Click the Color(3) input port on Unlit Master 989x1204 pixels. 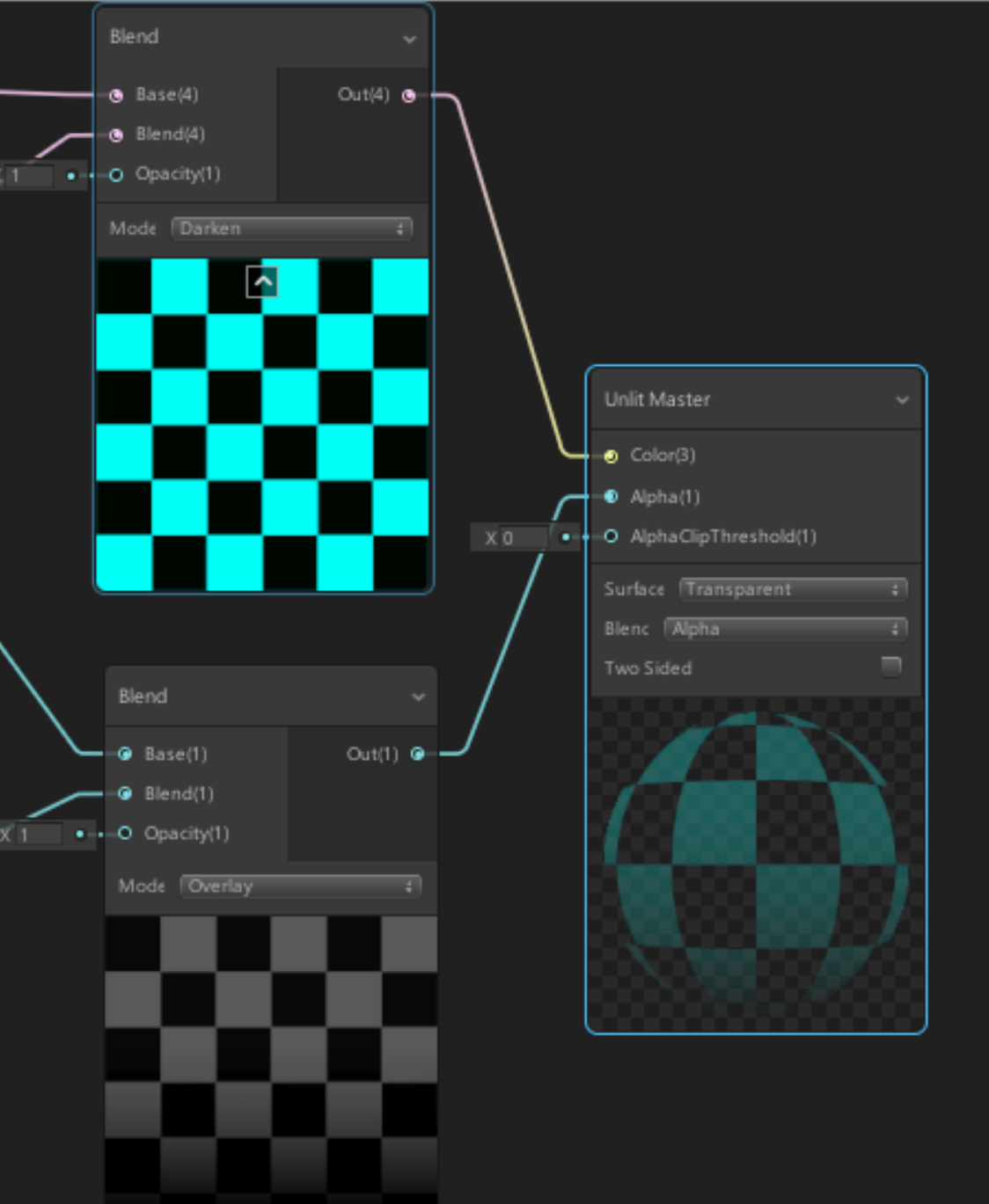611,456
